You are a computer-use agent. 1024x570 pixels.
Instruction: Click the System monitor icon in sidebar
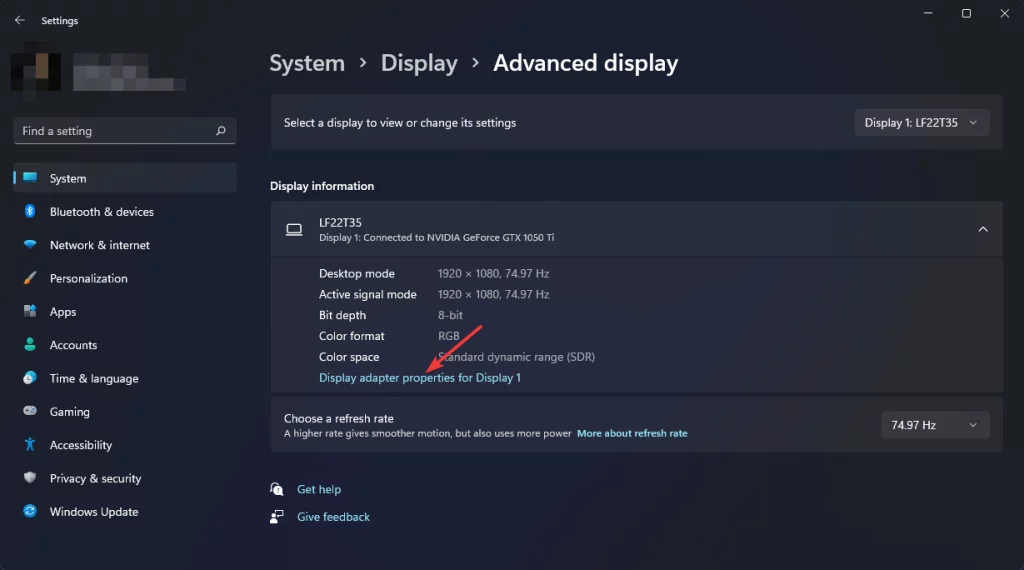[30, 178]
